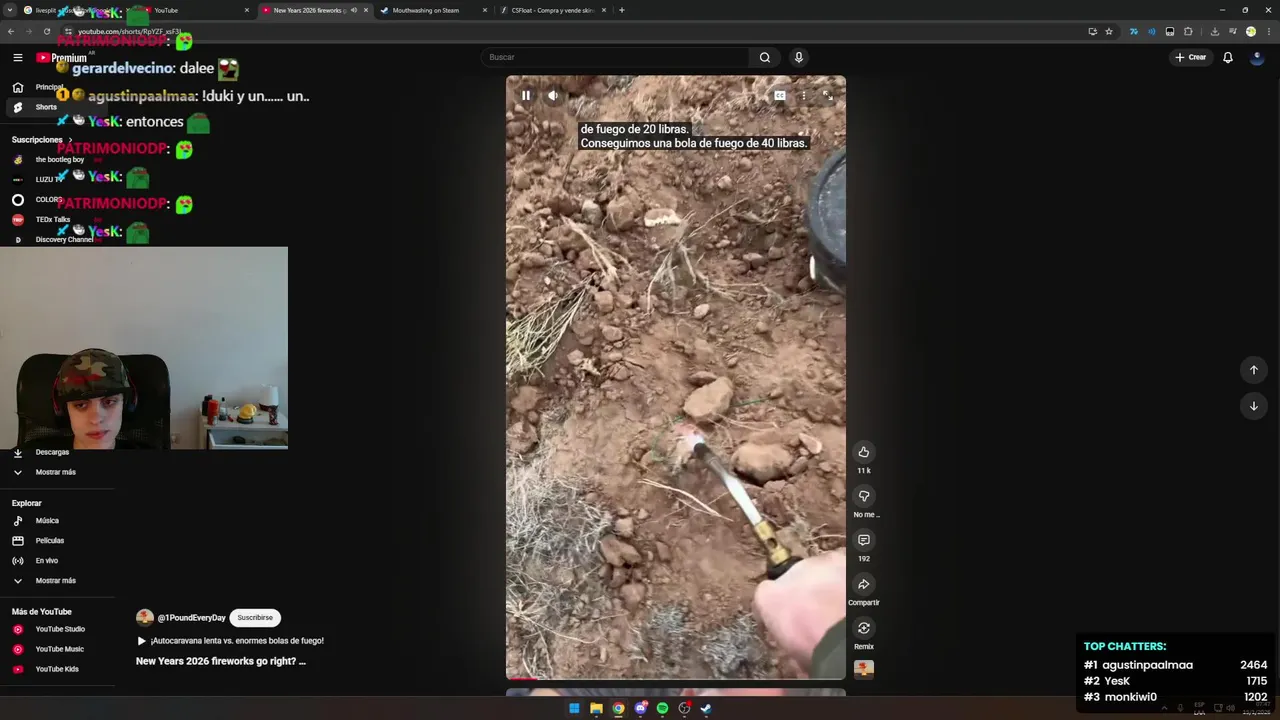
Task: Open the sound thumbnail below Remix
Action: click(x=864, y=669)
